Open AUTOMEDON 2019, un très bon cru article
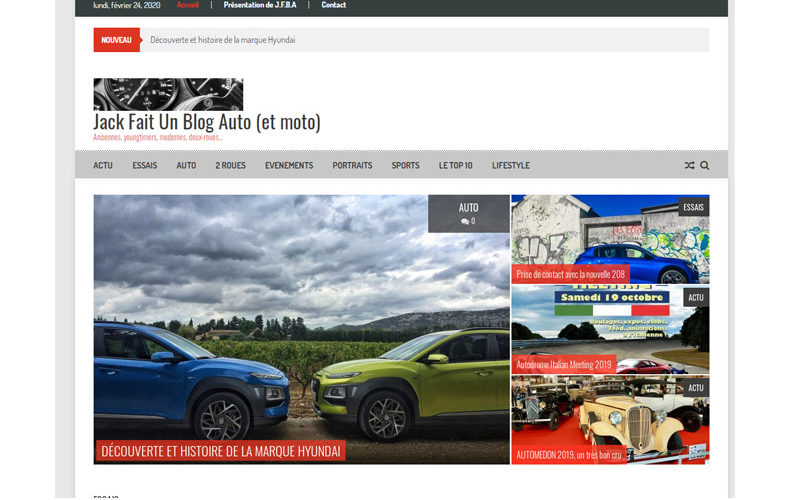800x500 pixels. click(568, 455)
